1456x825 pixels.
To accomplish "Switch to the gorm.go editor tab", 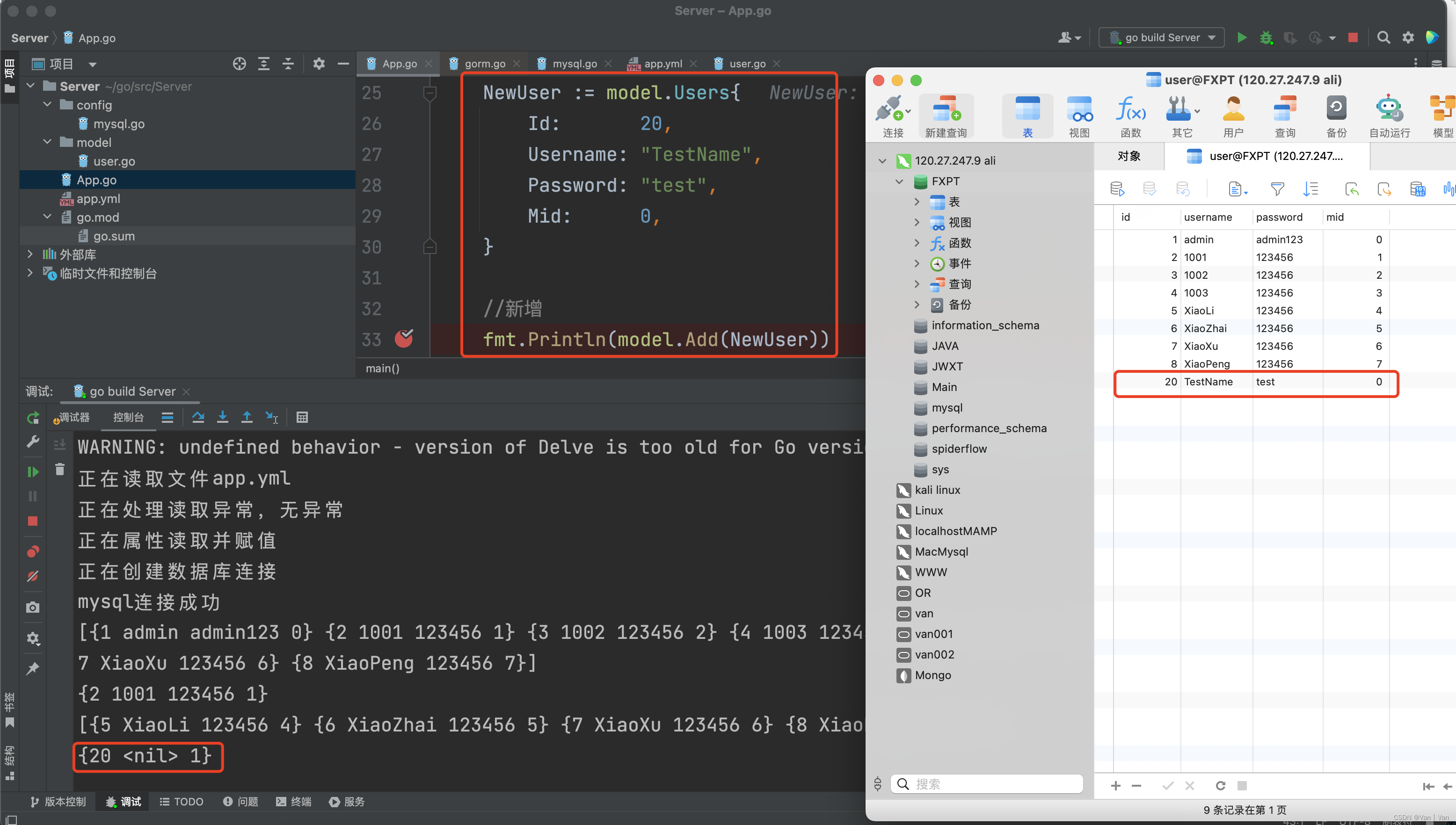I will (485, 64).
